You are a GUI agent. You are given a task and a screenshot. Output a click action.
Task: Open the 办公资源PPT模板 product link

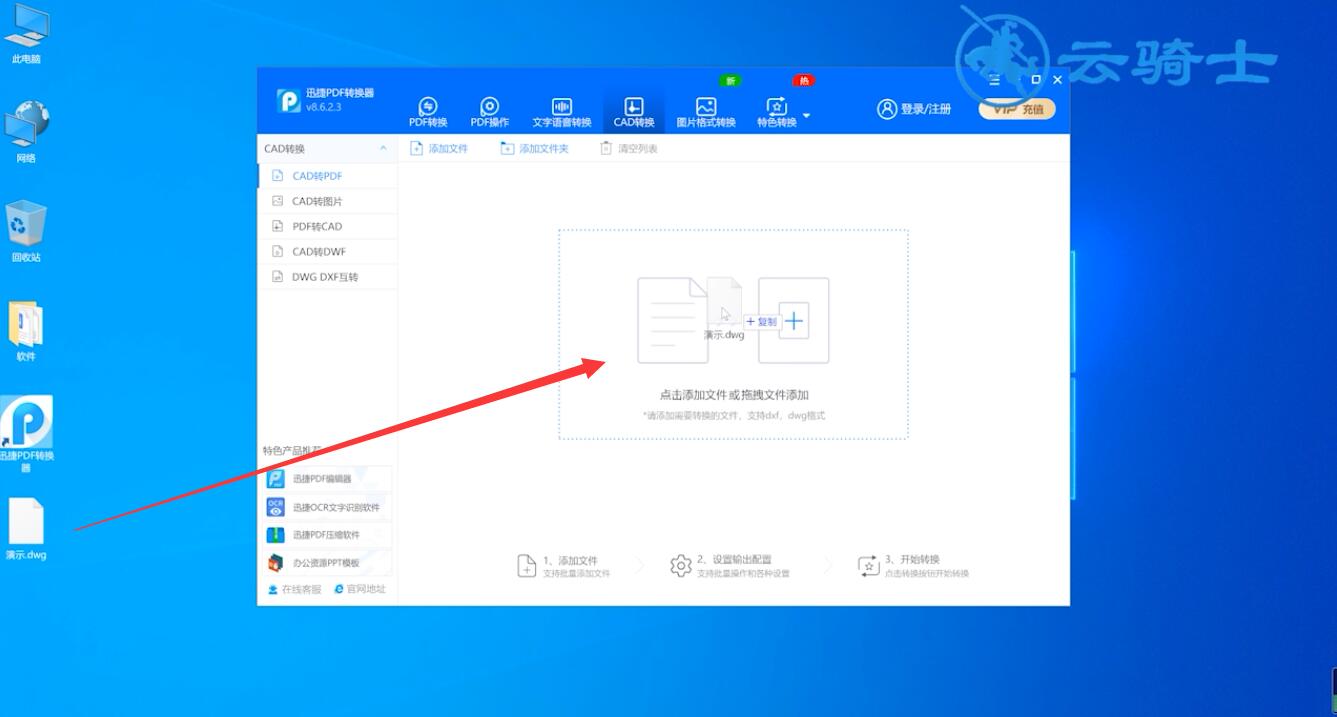328,563
